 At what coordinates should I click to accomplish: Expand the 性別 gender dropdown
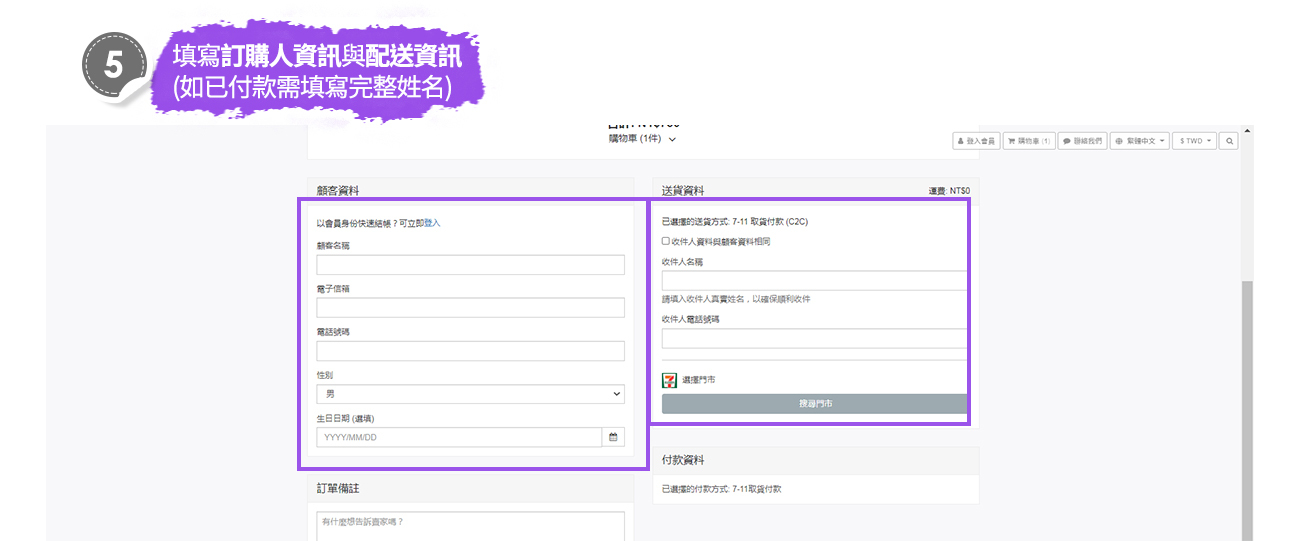point(470,394)
